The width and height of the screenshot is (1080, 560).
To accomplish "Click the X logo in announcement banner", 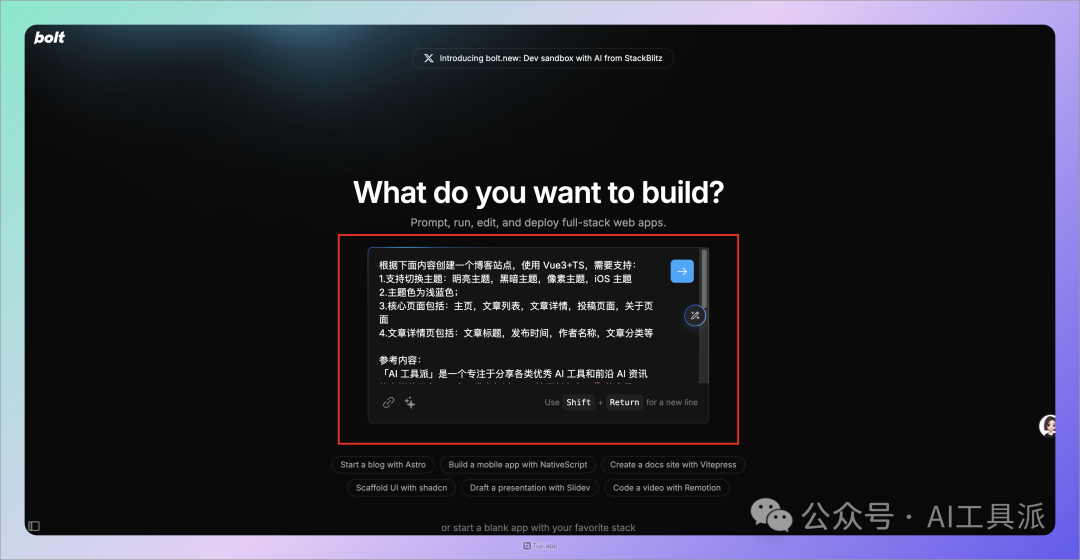I will point(428,59).
